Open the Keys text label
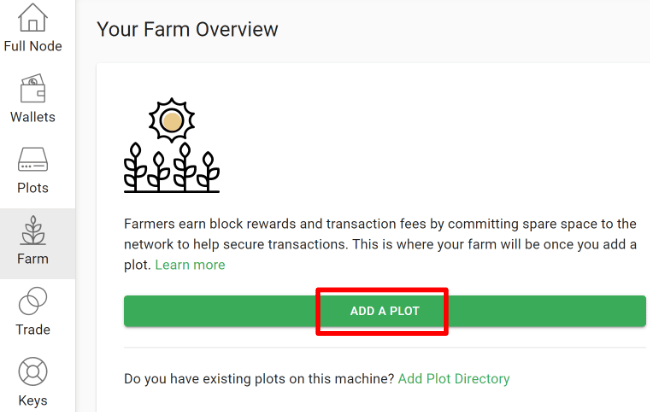Viewport: 650px width, 412px height. (x=33, y=400)
